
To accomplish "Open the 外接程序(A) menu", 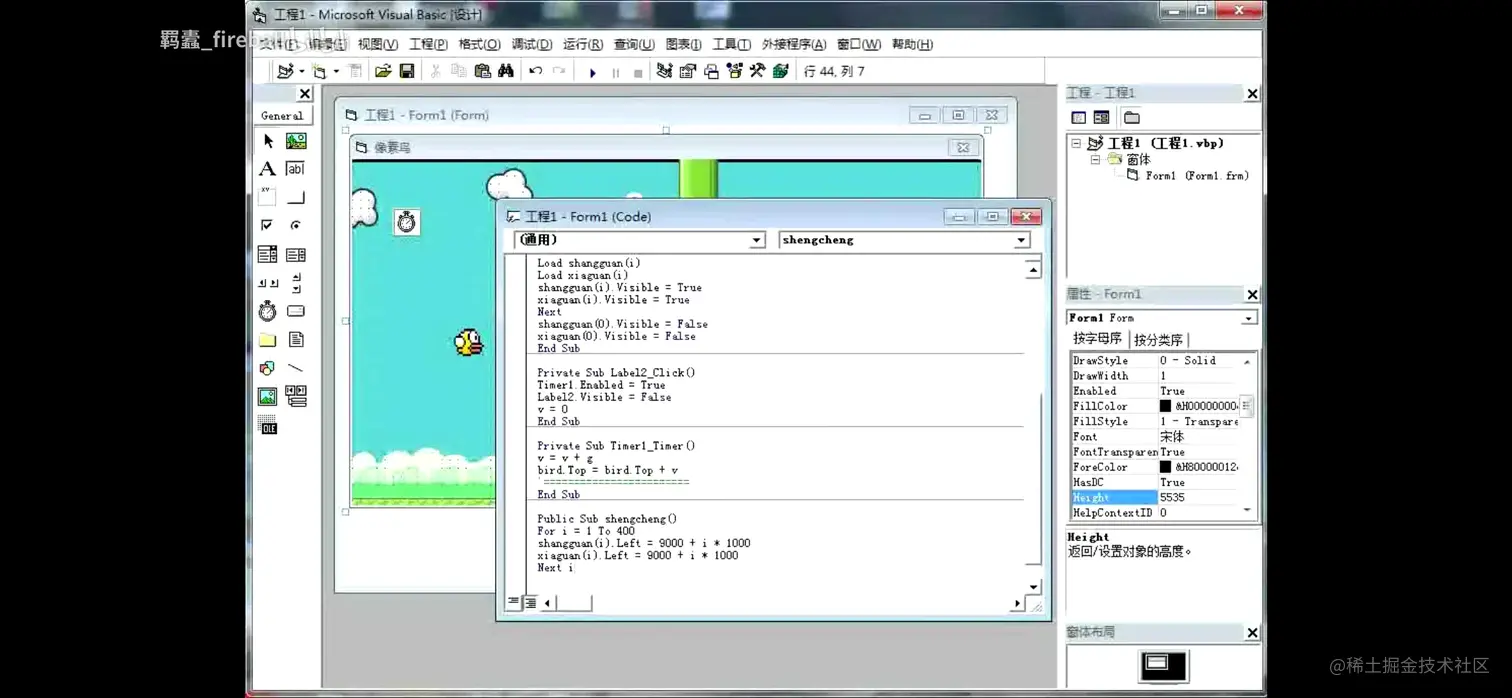I will (794, 44).
